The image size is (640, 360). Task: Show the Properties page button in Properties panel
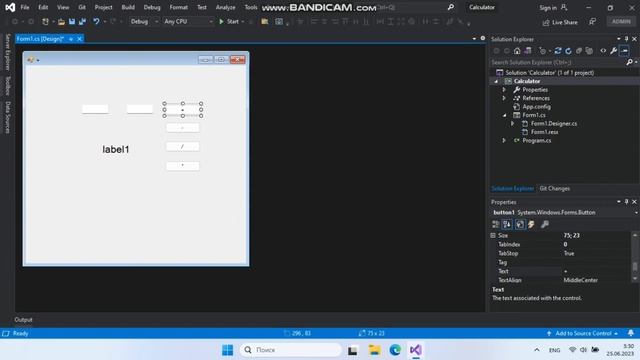(520, 224)
